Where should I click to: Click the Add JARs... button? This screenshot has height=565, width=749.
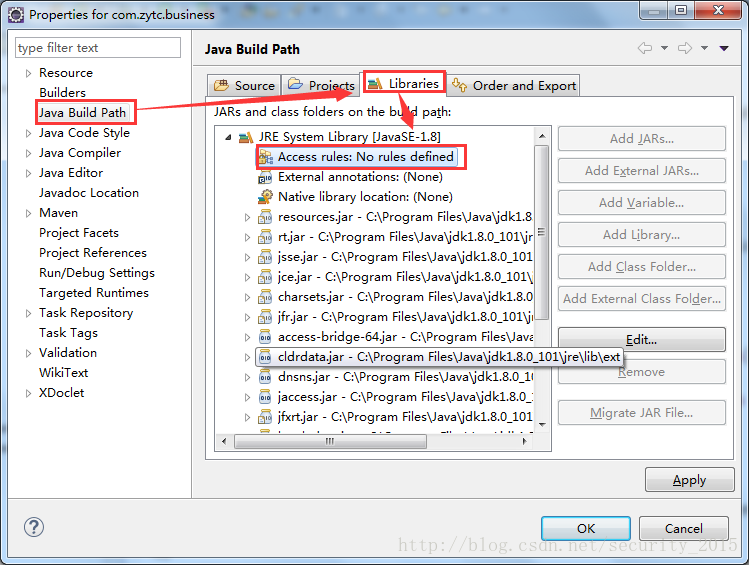[642, 139]
